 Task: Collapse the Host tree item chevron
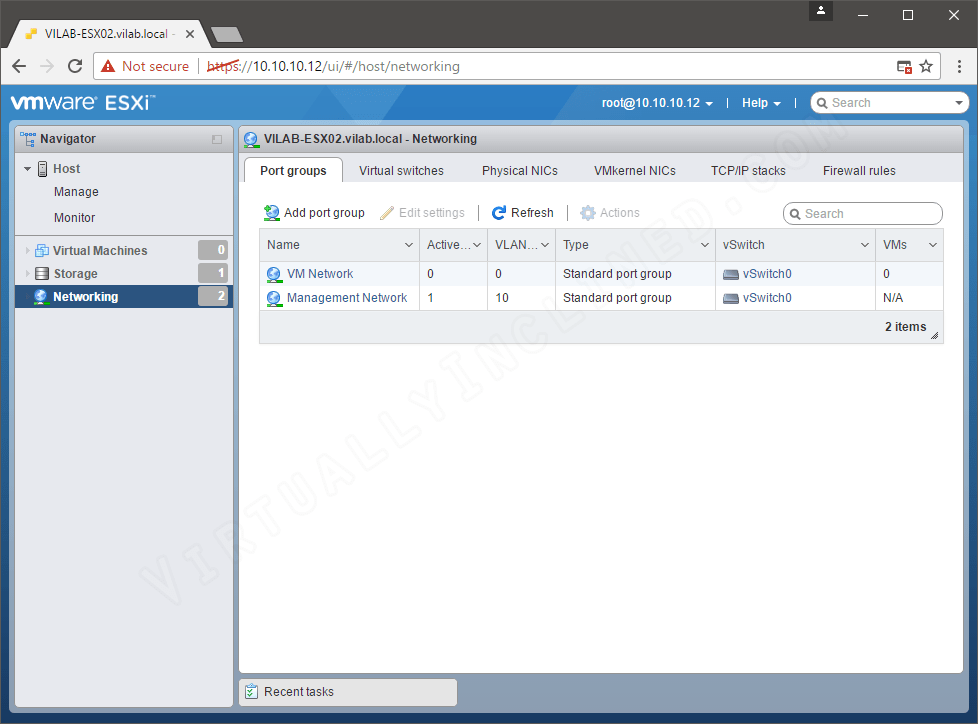(x=27, y=168)
